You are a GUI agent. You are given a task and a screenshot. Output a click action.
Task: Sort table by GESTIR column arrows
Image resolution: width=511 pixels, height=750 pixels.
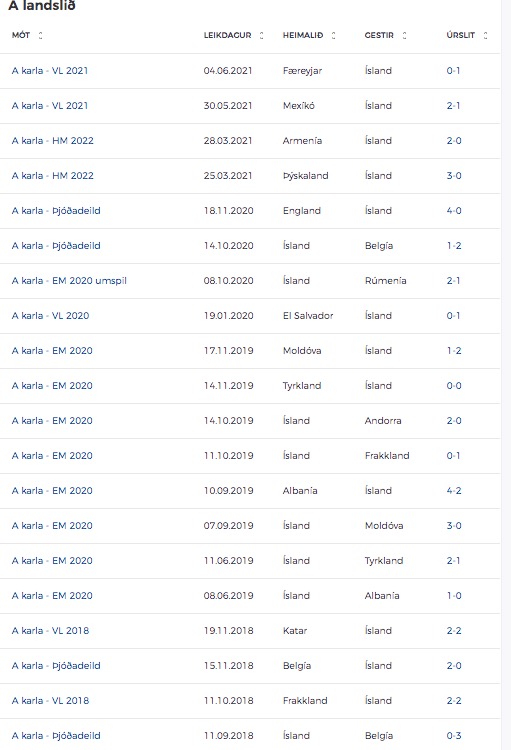coord(404,35)
